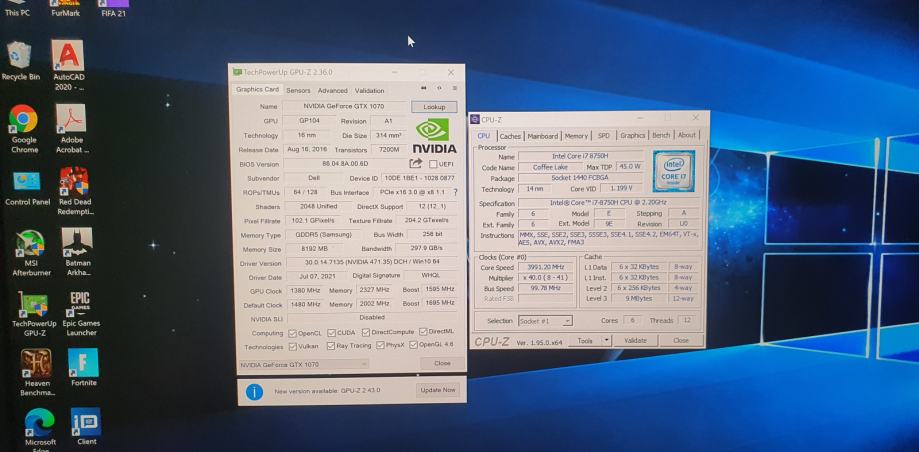Click the Core Speed value 3991.20 MHz
This screenshot has height=452, width=919.
pyautogui.click(x=547, y=267)
